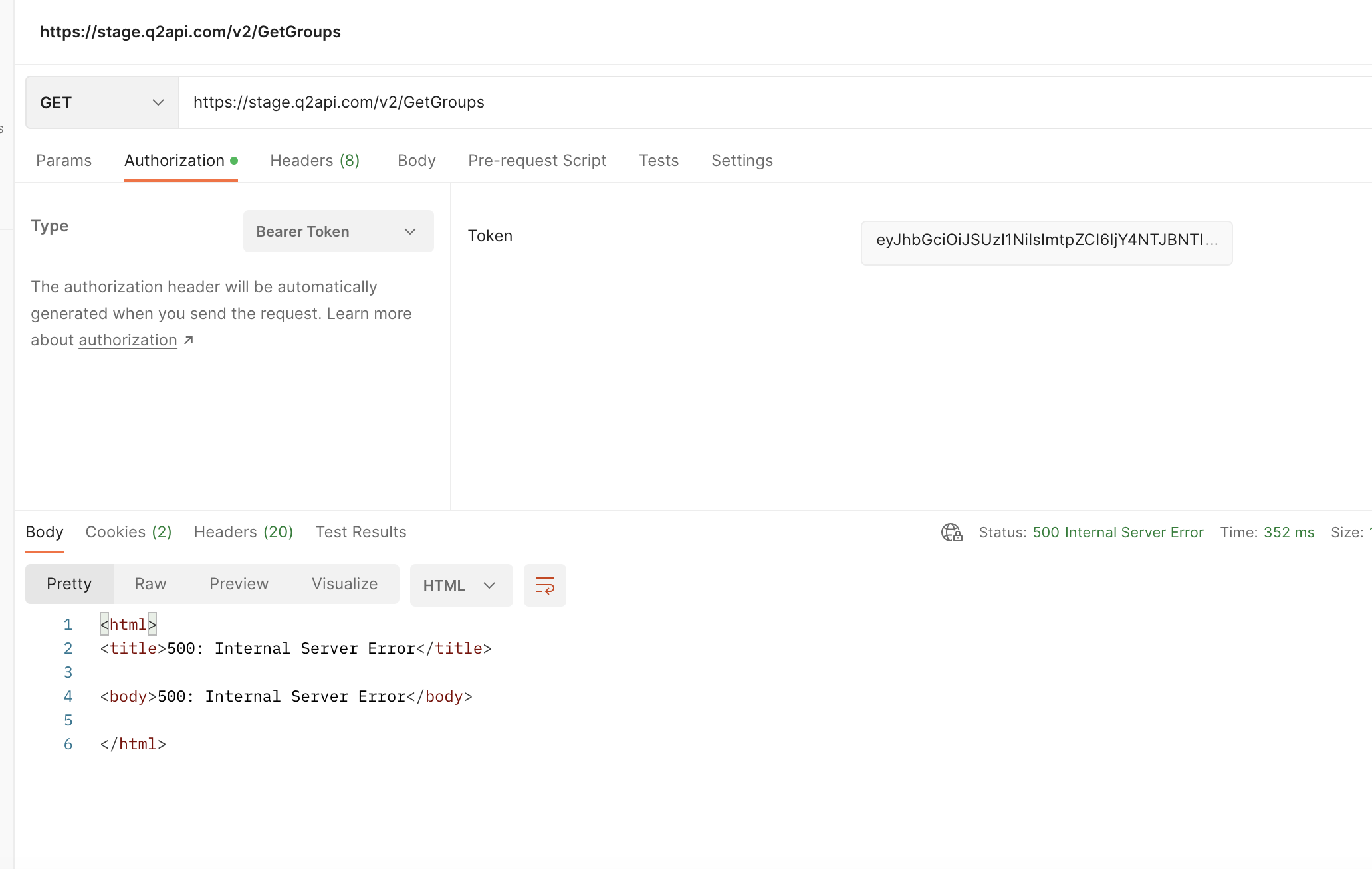1372x869 pixels.
Task: Switch to the Params tab
Action: tap(64, 161)
